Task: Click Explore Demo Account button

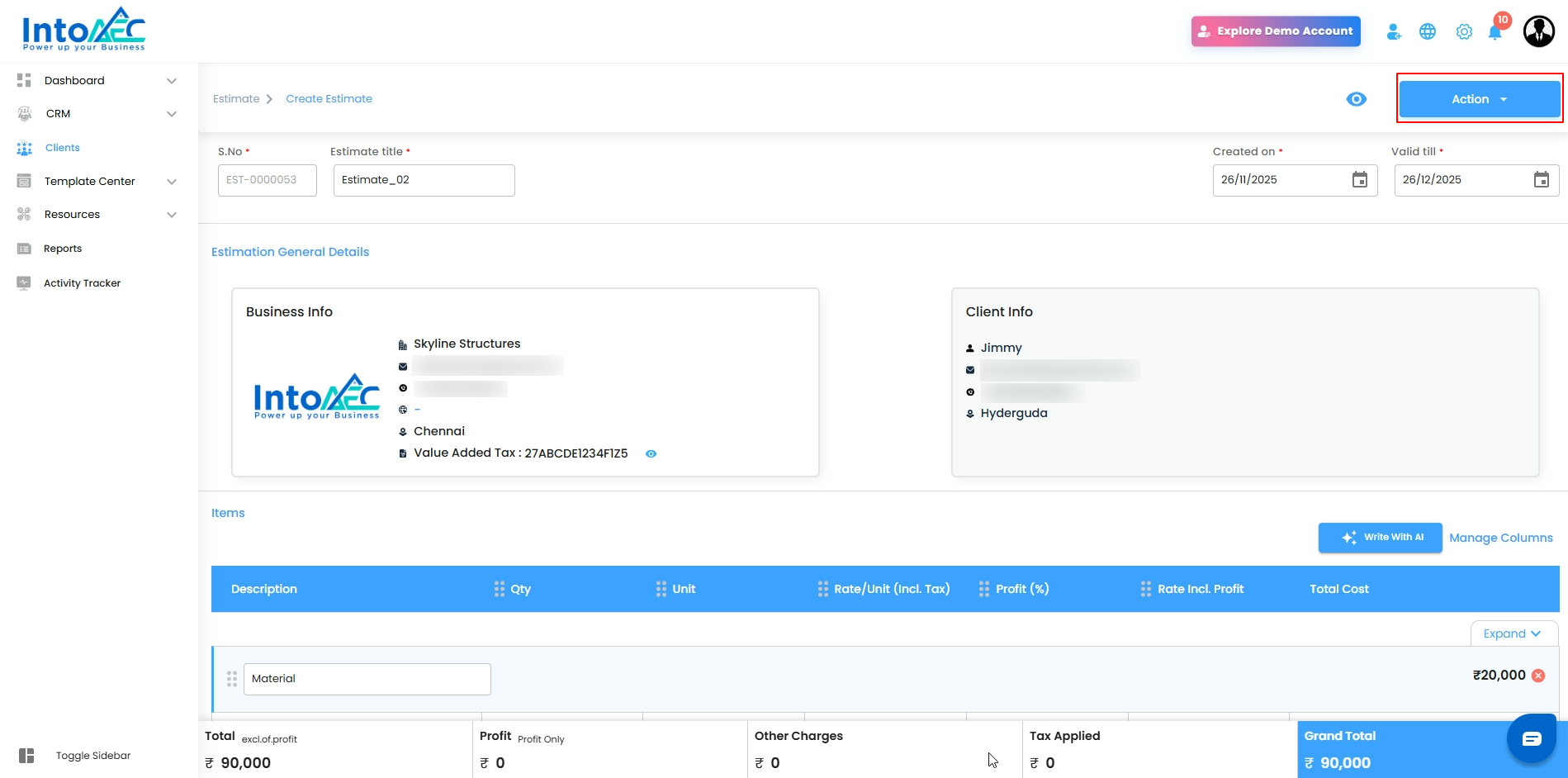Action: coord(1276,31)
